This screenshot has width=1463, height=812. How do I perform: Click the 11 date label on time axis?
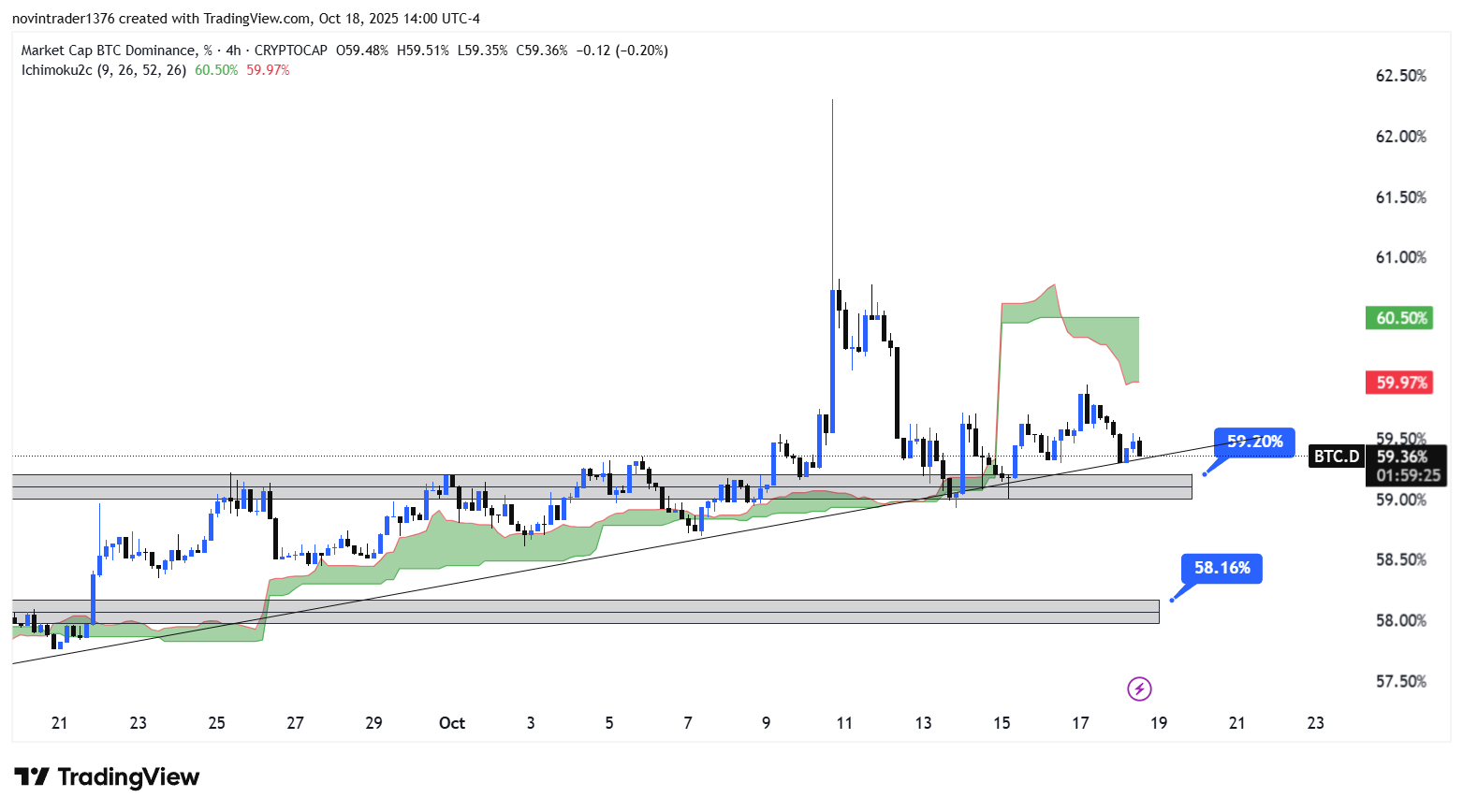[x=844, y=723]
